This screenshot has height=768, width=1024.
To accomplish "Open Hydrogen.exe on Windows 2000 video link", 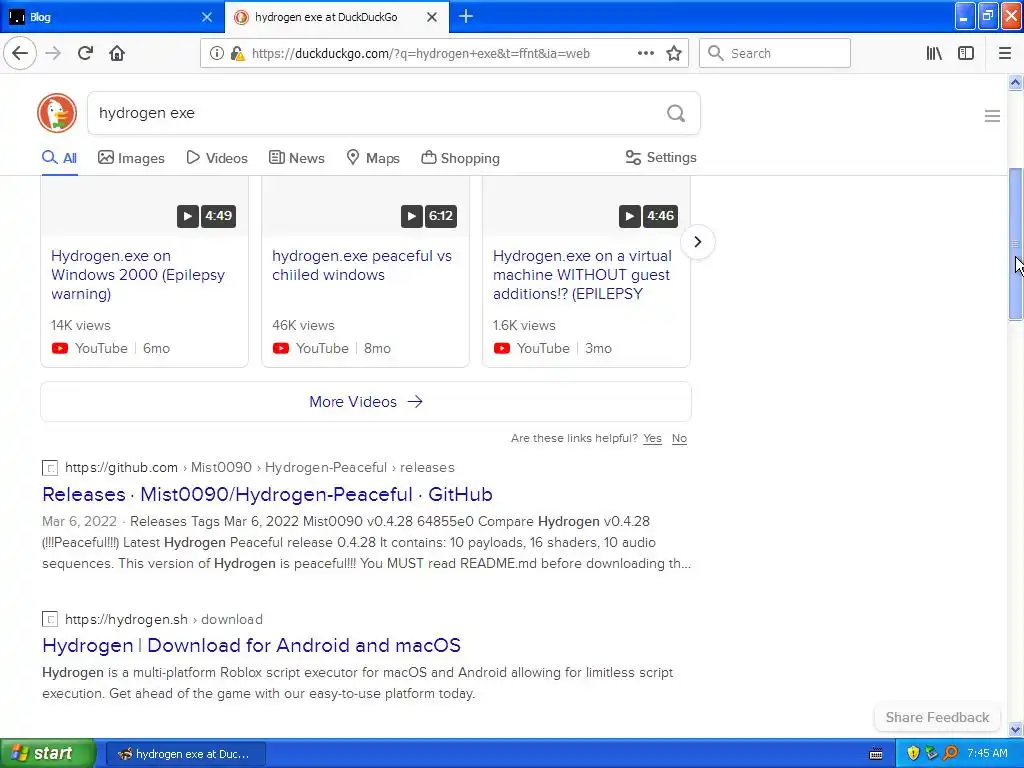I will point(138,275).
